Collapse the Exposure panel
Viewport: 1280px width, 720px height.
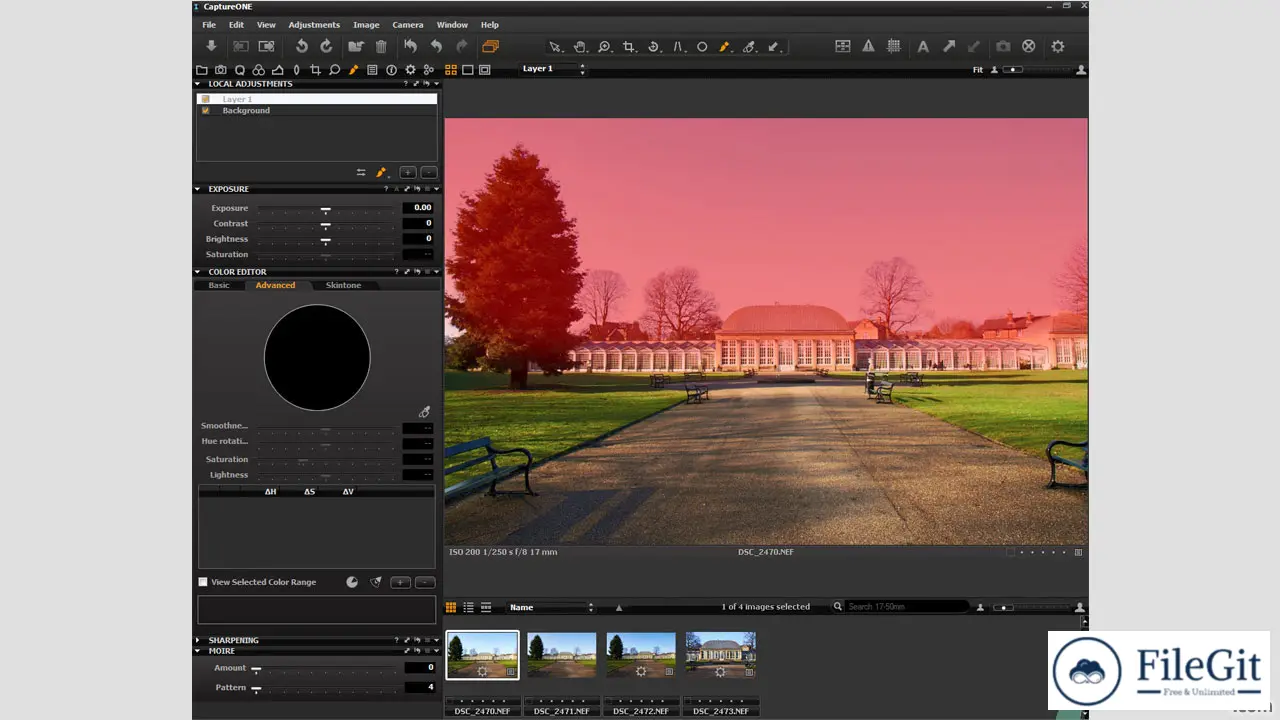[x=198, y=189]
